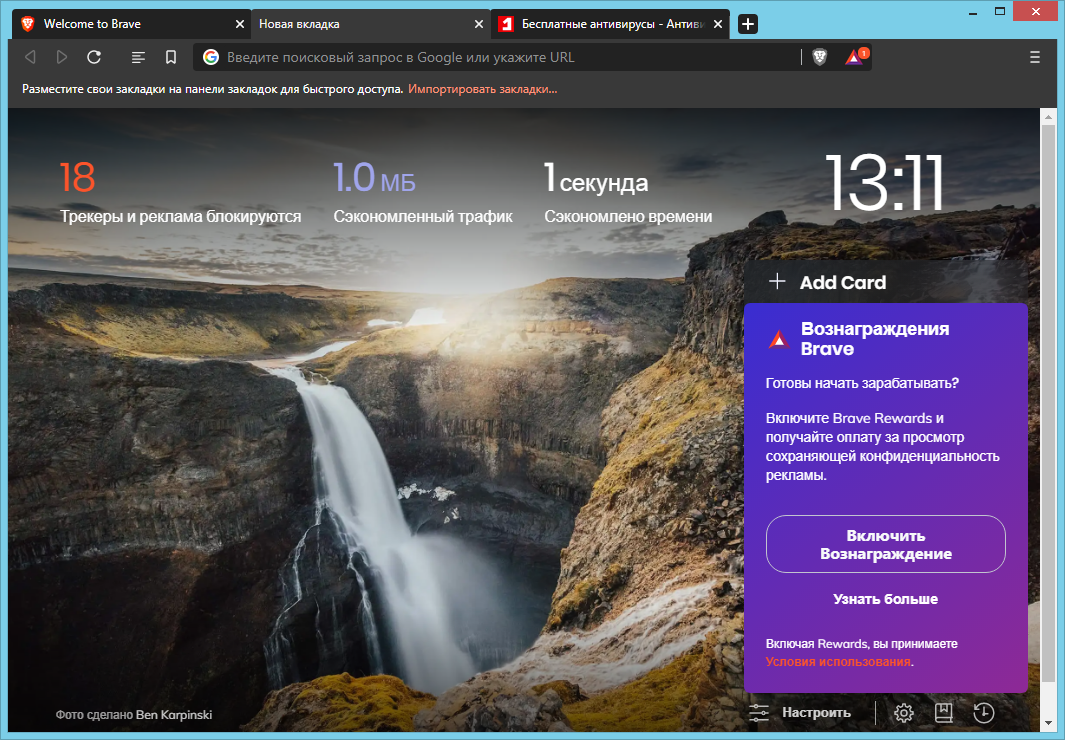
Task: Close the Новая вкладка tab
Action: click(479, 24)
